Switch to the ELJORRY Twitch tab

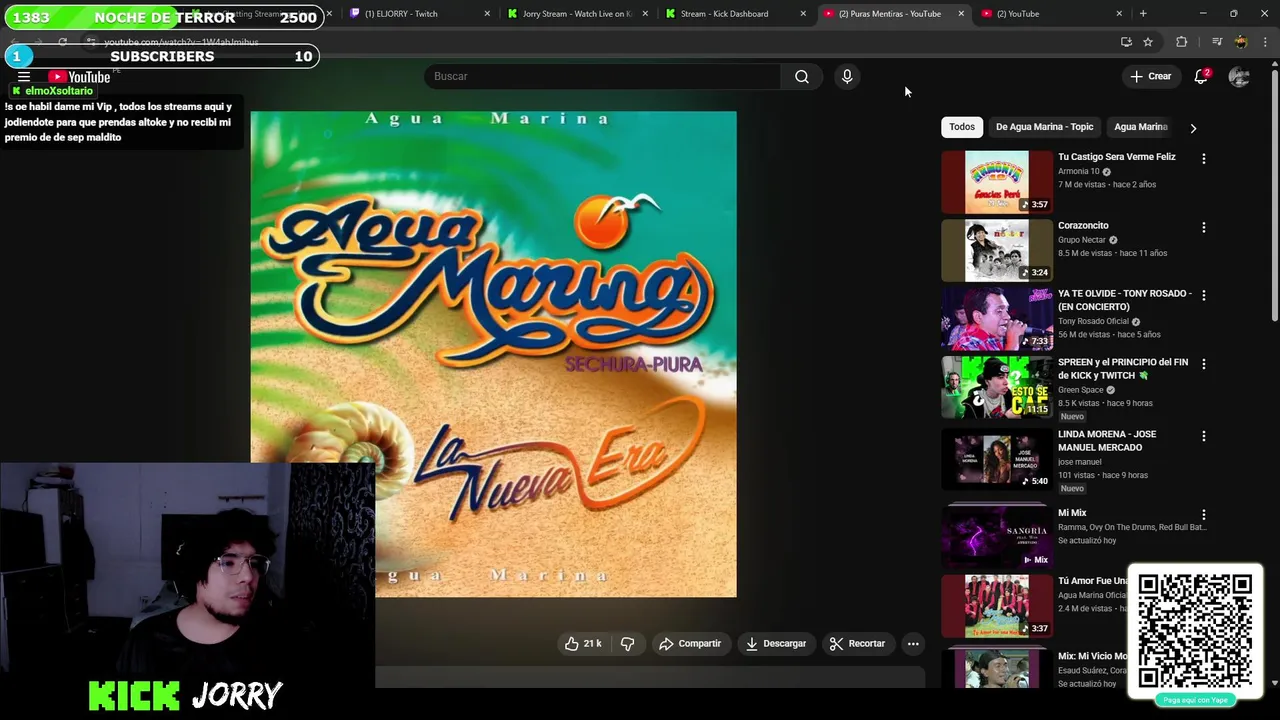click(418, 14)
